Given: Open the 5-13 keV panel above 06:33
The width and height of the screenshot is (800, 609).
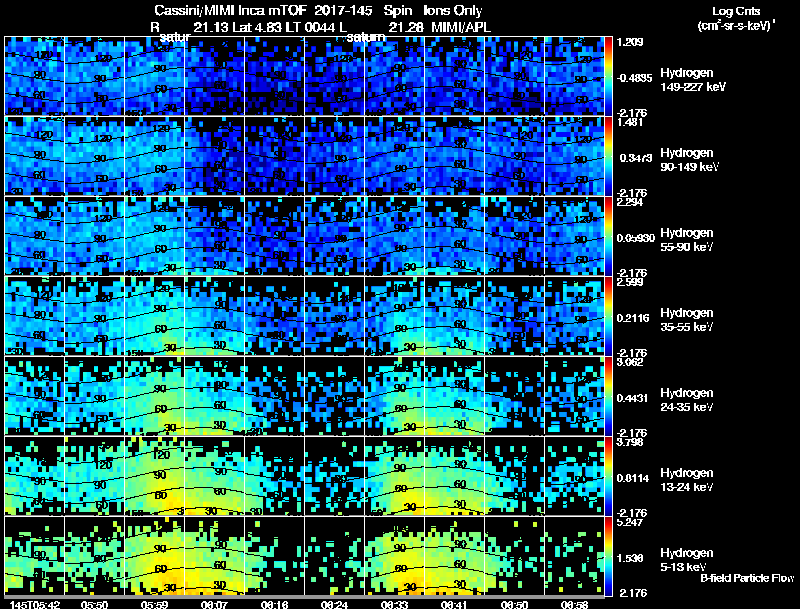Looking at the screenshot, I should click(394, 556).
